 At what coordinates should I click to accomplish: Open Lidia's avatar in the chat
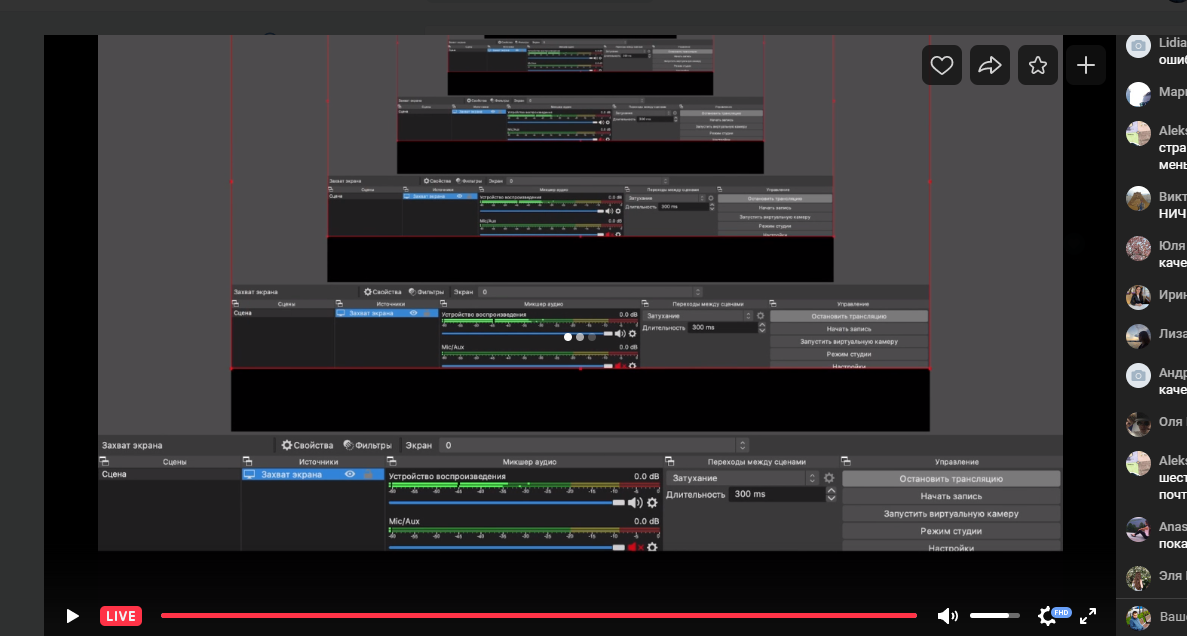coord(1138,45)
